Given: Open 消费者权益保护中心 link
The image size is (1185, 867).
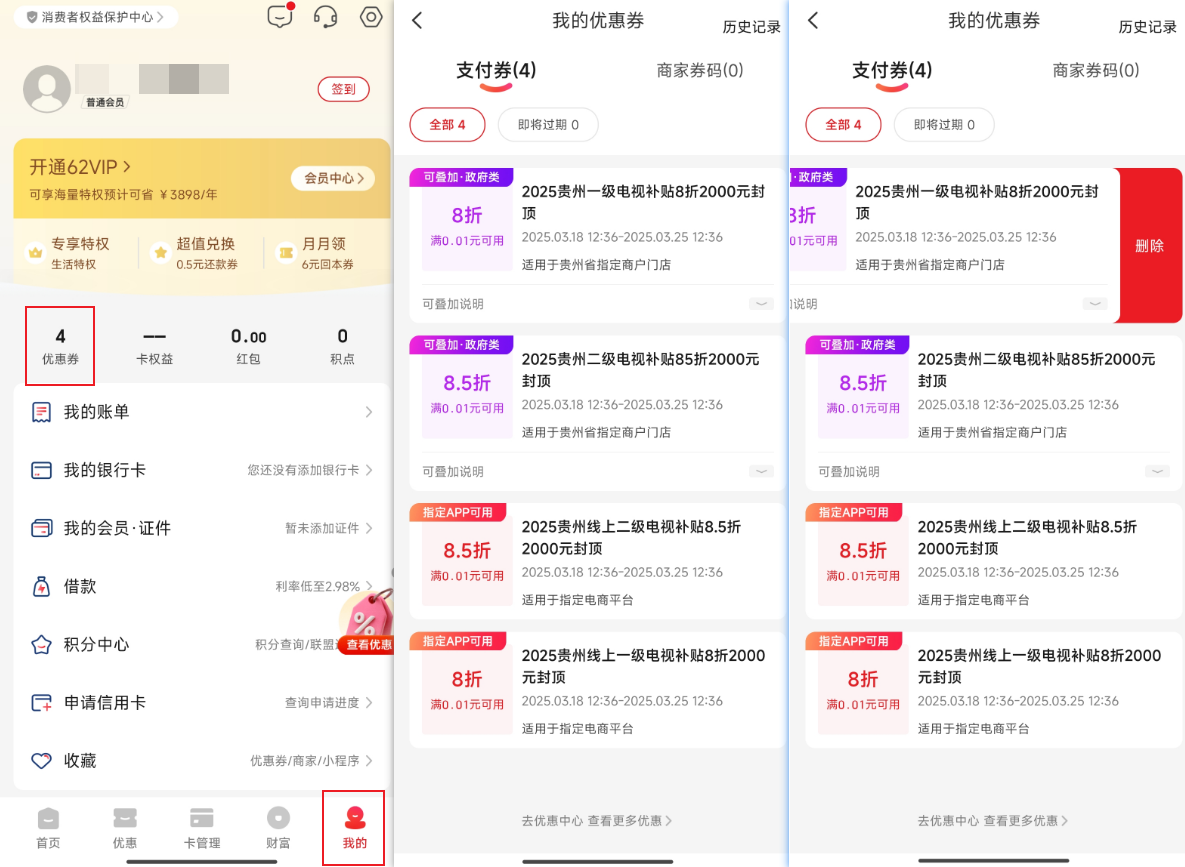Looking at the screenshot, I should coord(95,17).
